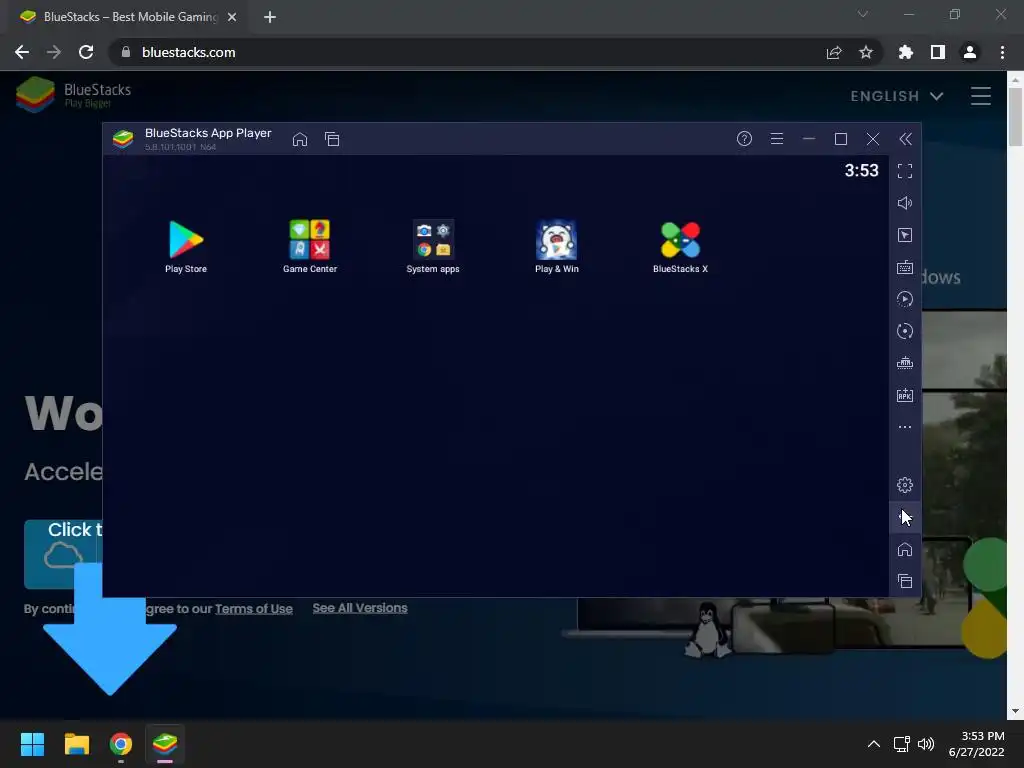The width and height of the screenshot is (1024, 768).
Task: Open taskbar clock showing 3:53 PM
Action: click(x=976, y=744)
